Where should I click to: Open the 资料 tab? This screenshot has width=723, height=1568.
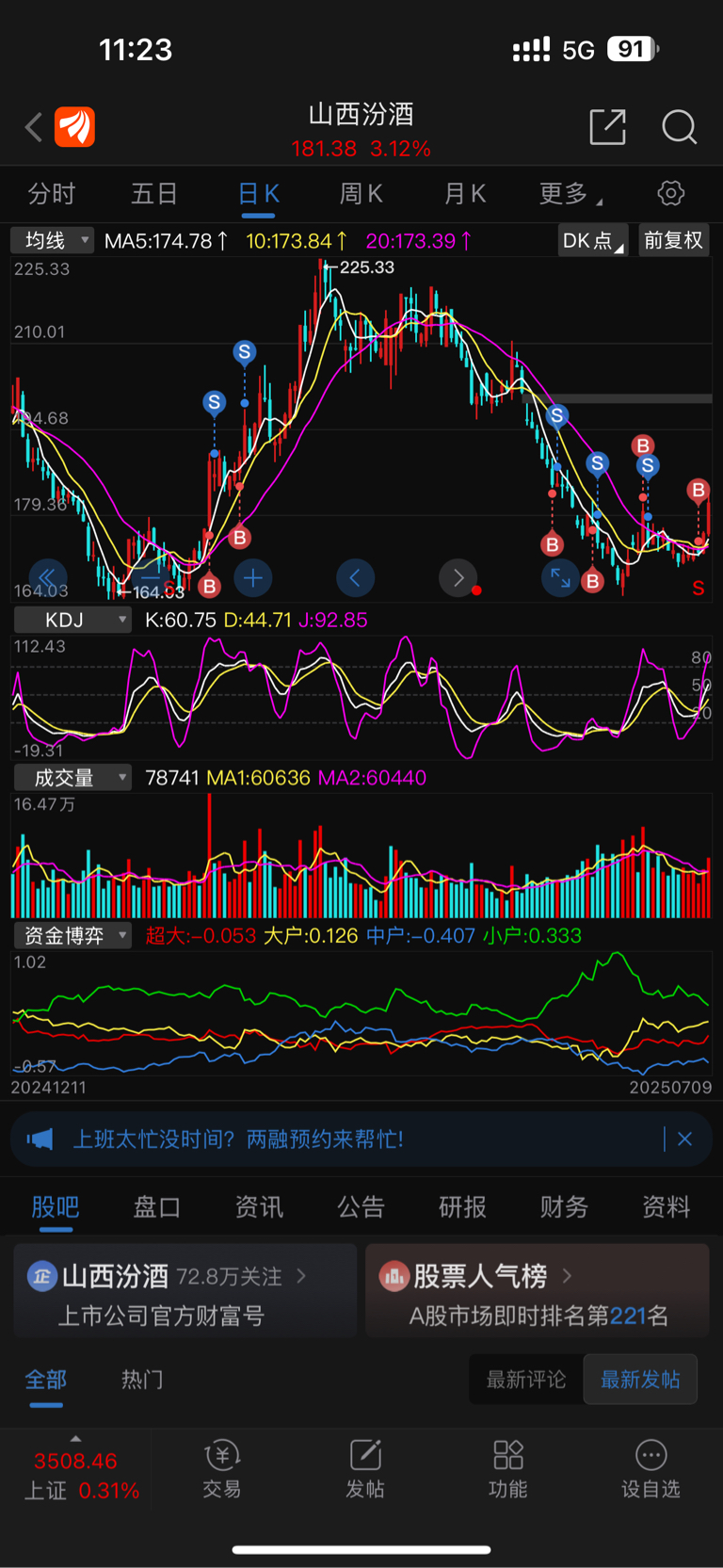tap(667, 1207)
